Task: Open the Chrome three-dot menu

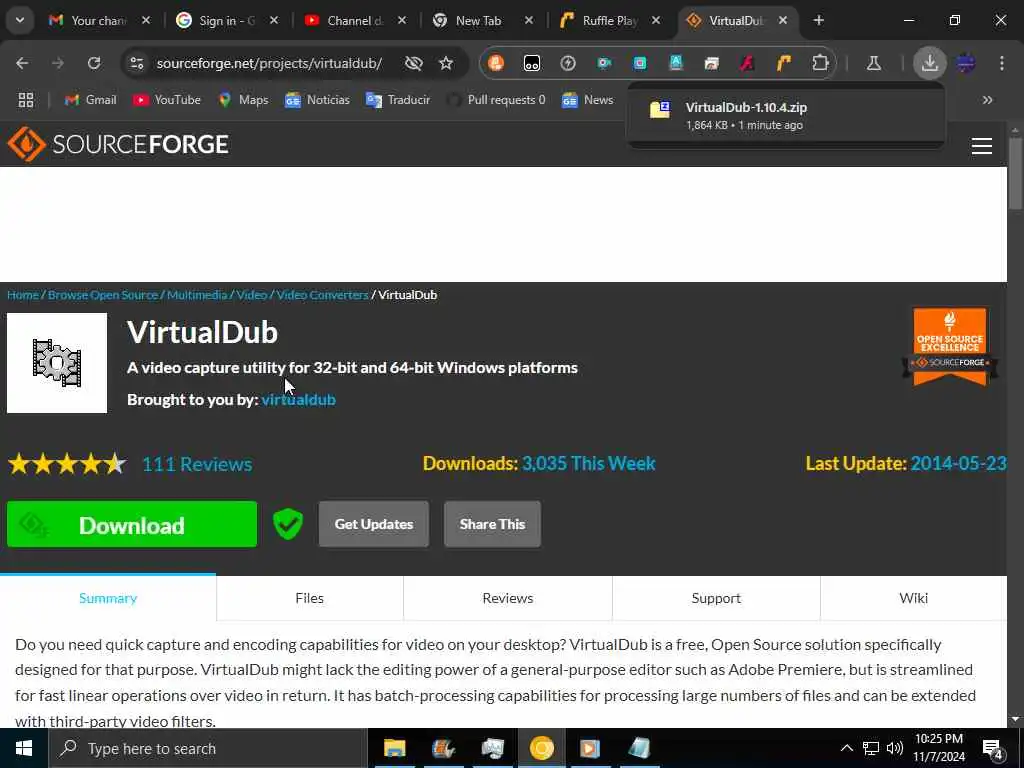Action: [x=1002, y=63]
